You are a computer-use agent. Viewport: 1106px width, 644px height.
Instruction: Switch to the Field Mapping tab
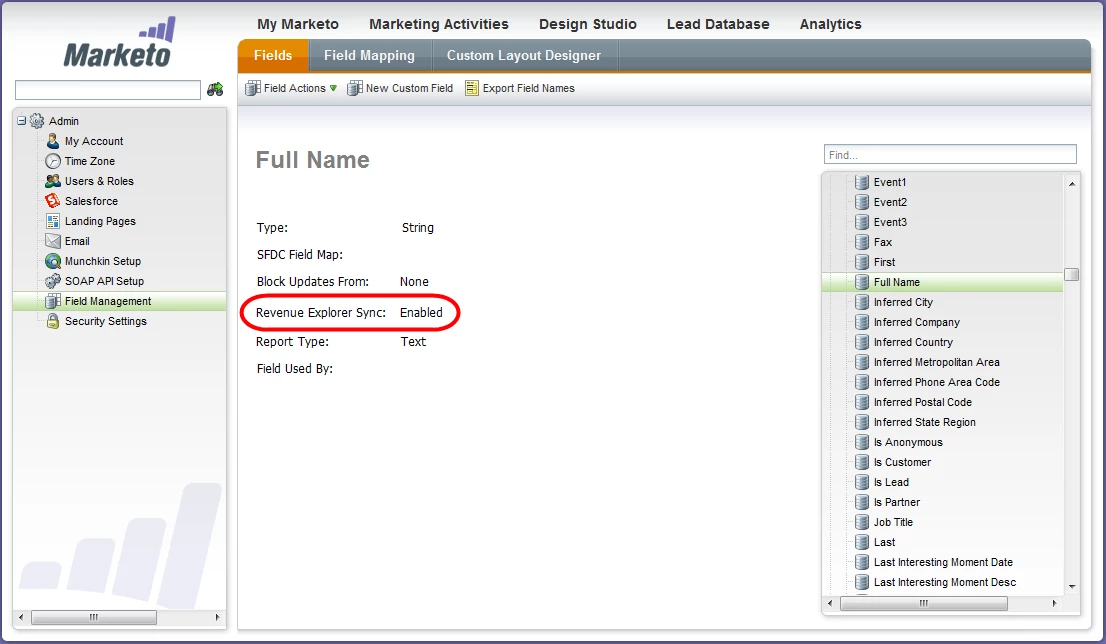(369, 56)
